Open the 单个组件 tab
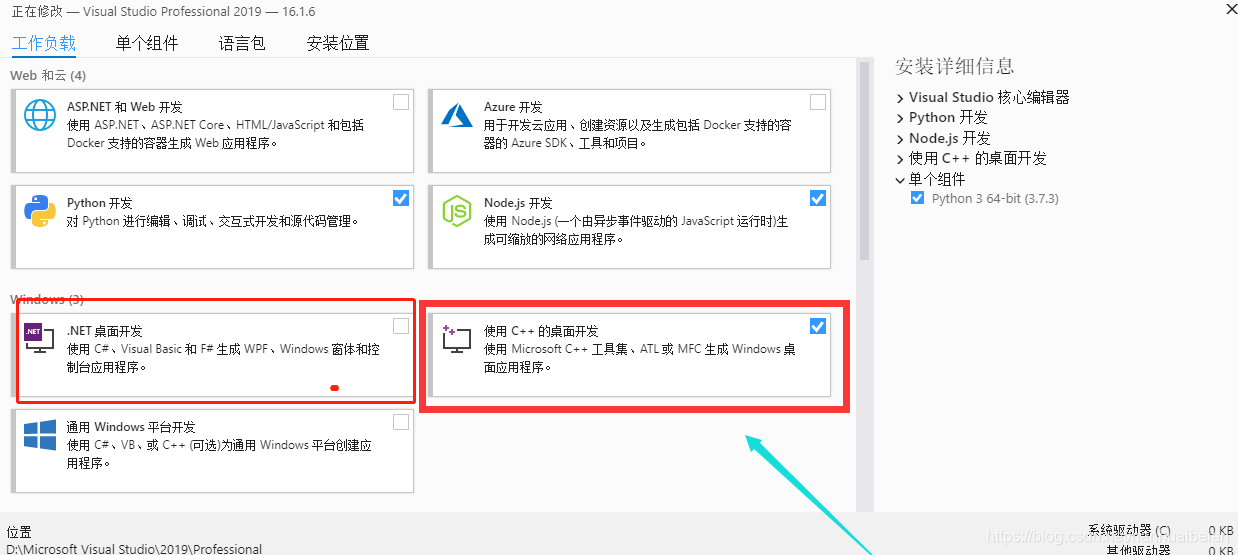 (x=147, y=43)
